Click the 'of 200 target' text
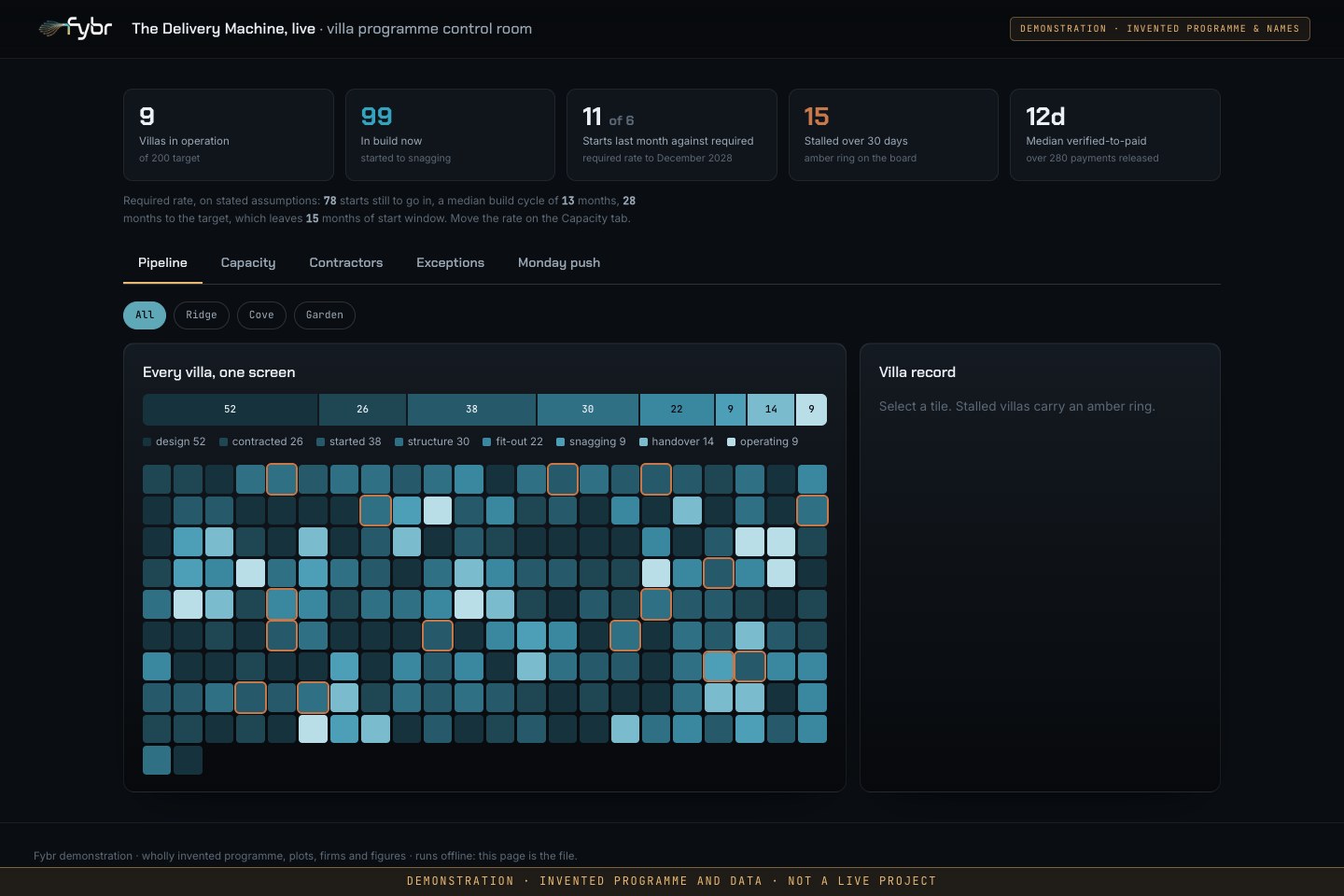 click(170, 159)
